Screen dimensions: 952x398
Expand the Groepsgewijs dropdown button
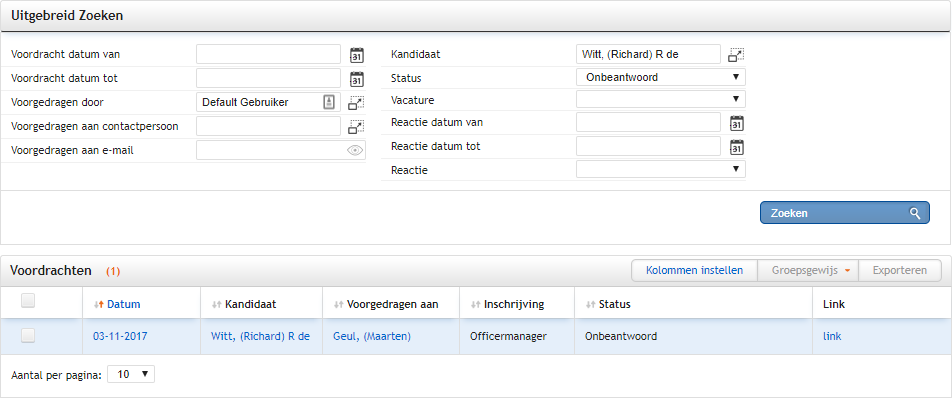808,271
